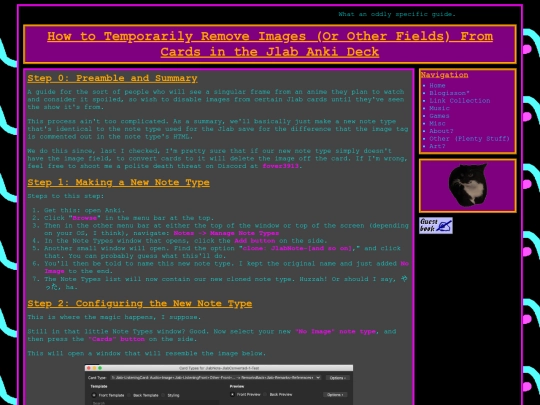This screenshot has height=405, width=540.
Task: Go to the Link Collection page
Action: pyautogui.click(x=459, y=101)
